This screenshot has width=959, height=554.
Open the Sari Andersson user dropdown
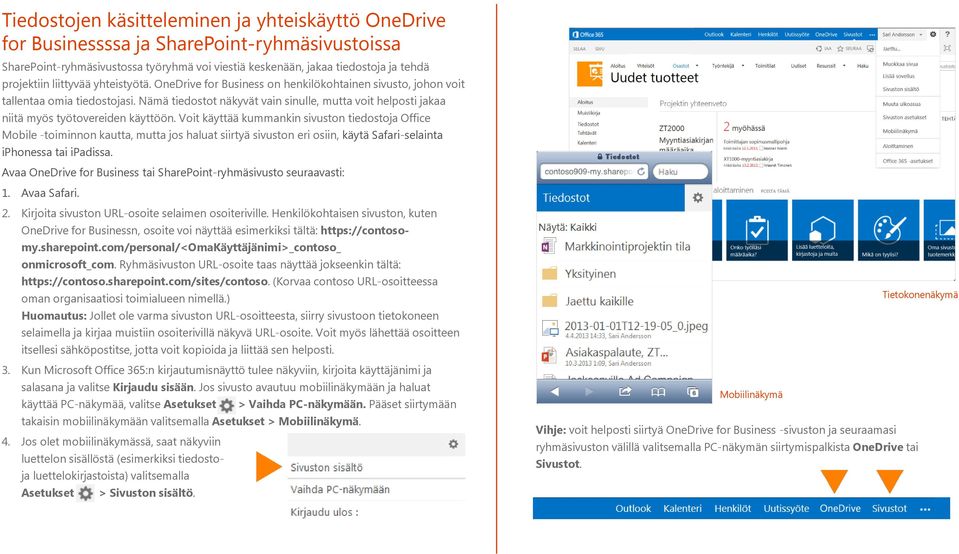(902, 35)
